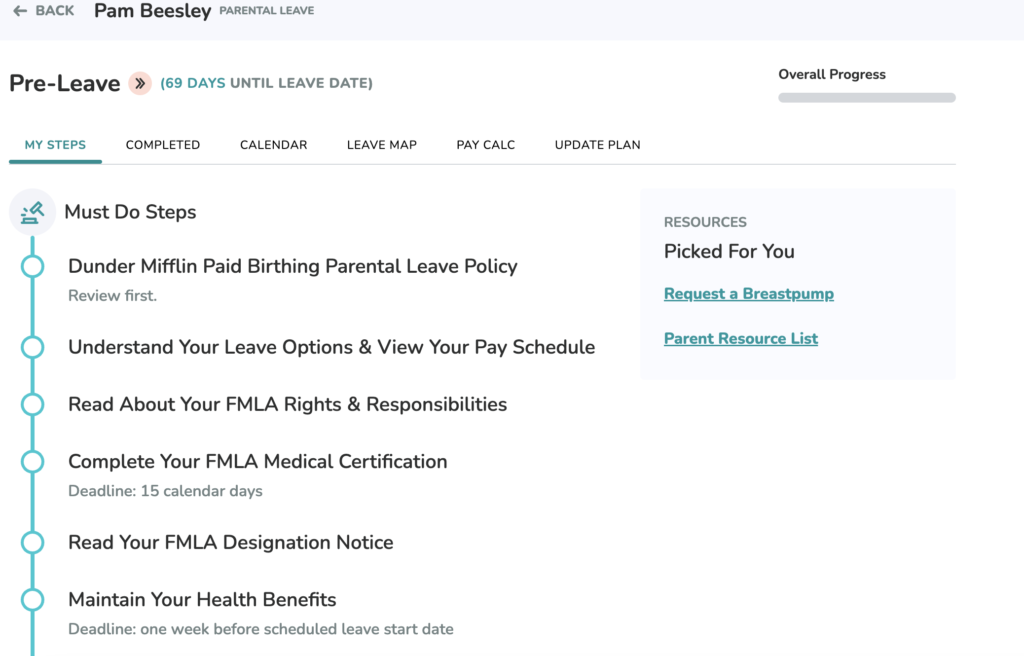Mark the FMLA Rights & Responsibilities step circle
The width and height of the screenshot is (1024, 656).
(33, 404)
